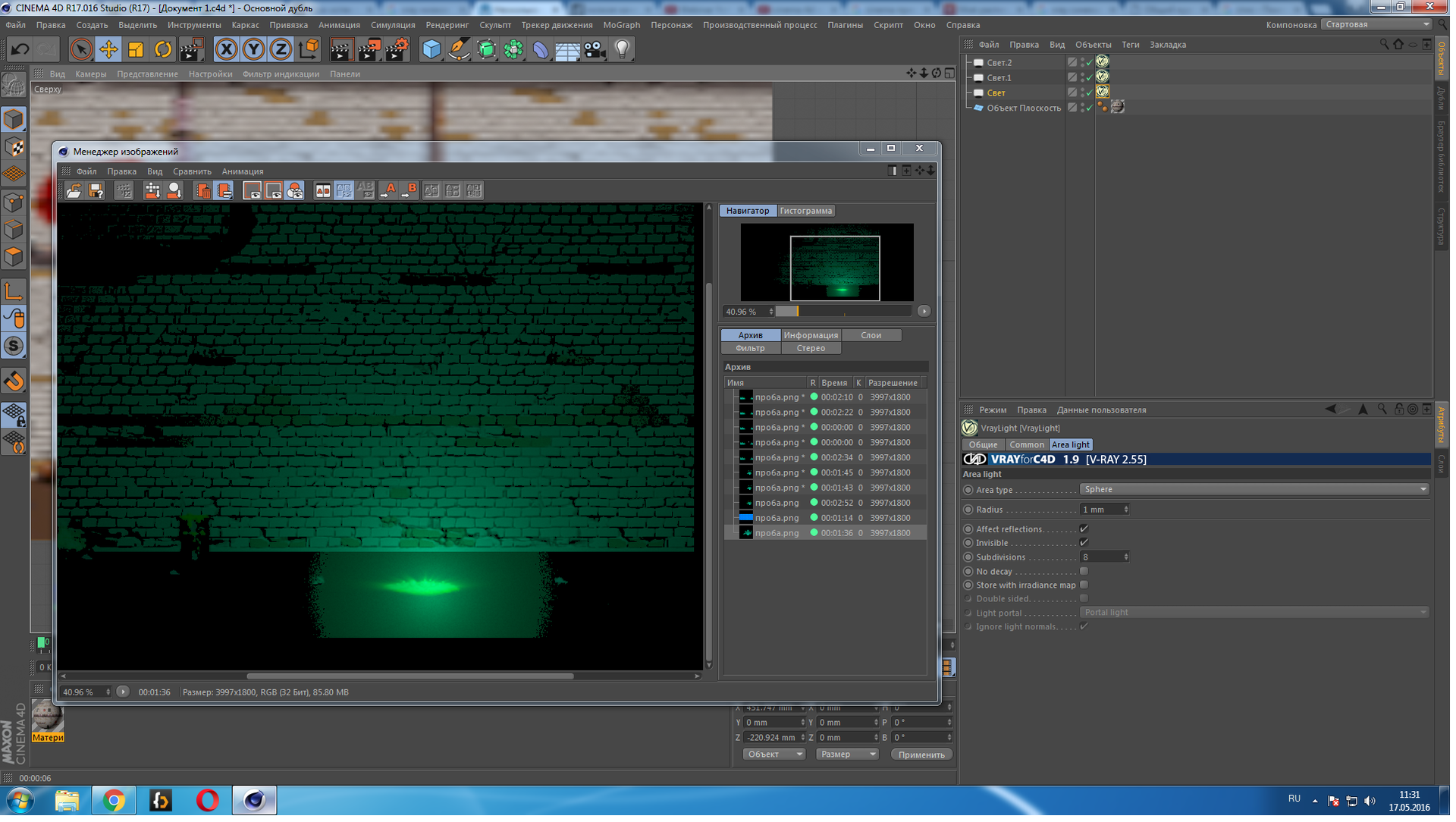Open Chrome from the taskbar
The height and width of the screenshot is (822, 1456).
coord(114,807)
